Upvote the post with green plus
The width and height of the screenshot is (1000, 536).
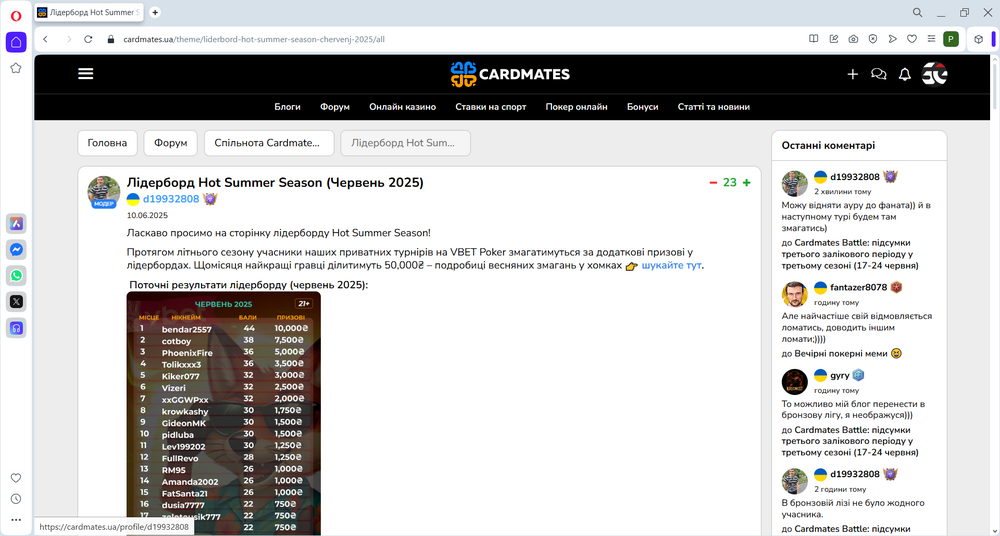click(x=747, y=183)
